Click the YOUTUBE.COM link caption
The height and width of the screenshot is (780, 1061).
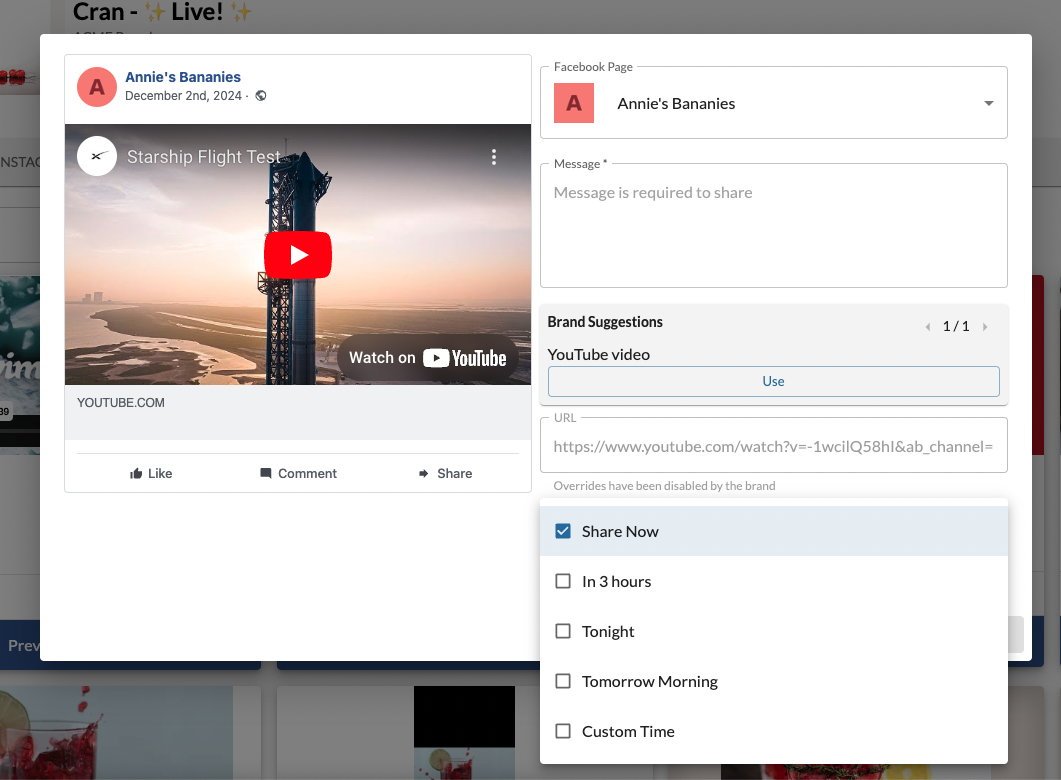pyautogui.click(x=121, y=403)
